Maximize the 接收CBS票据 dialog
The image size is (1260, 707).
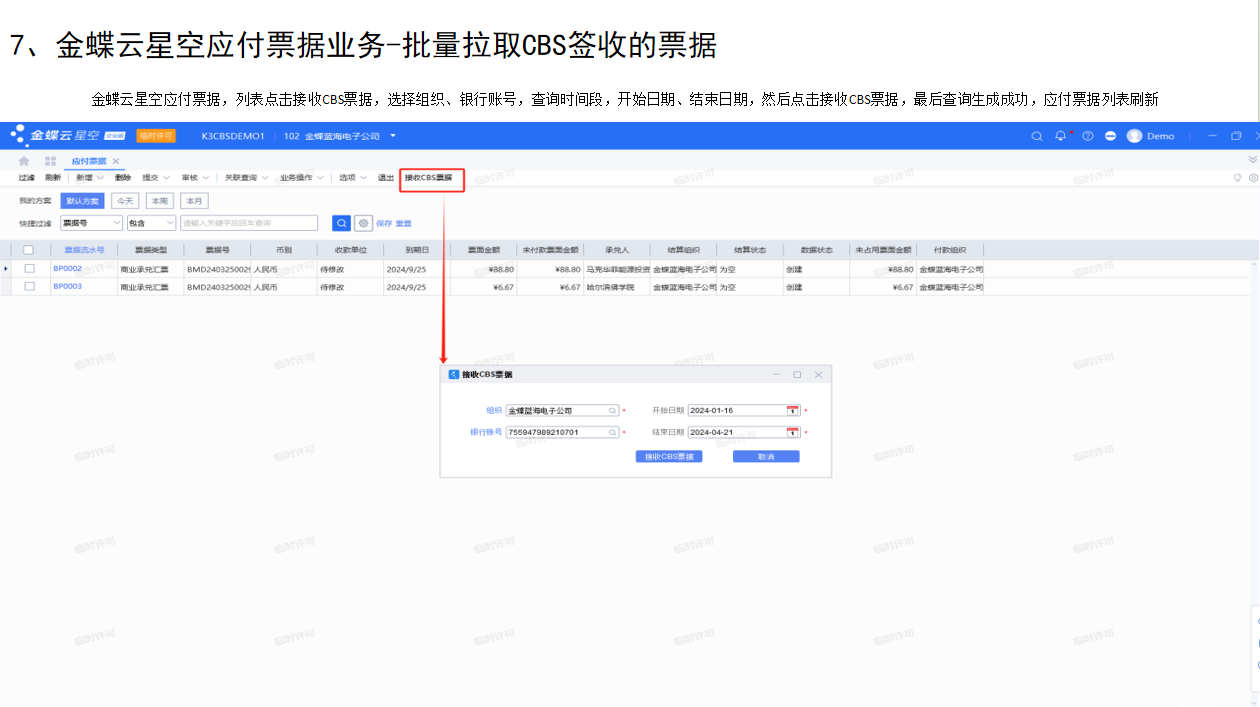(797, 374)
